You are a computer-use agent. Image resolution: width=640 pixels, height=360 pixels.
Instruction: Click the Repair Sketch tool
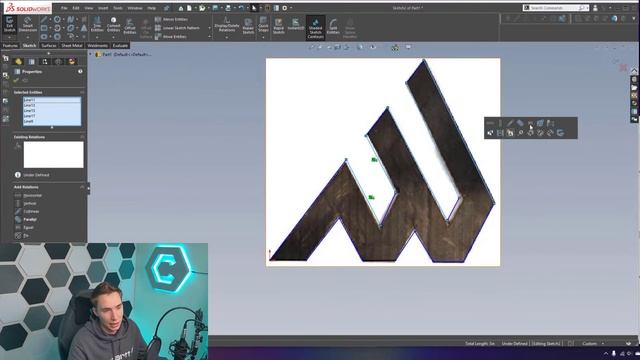pos(248,26)
